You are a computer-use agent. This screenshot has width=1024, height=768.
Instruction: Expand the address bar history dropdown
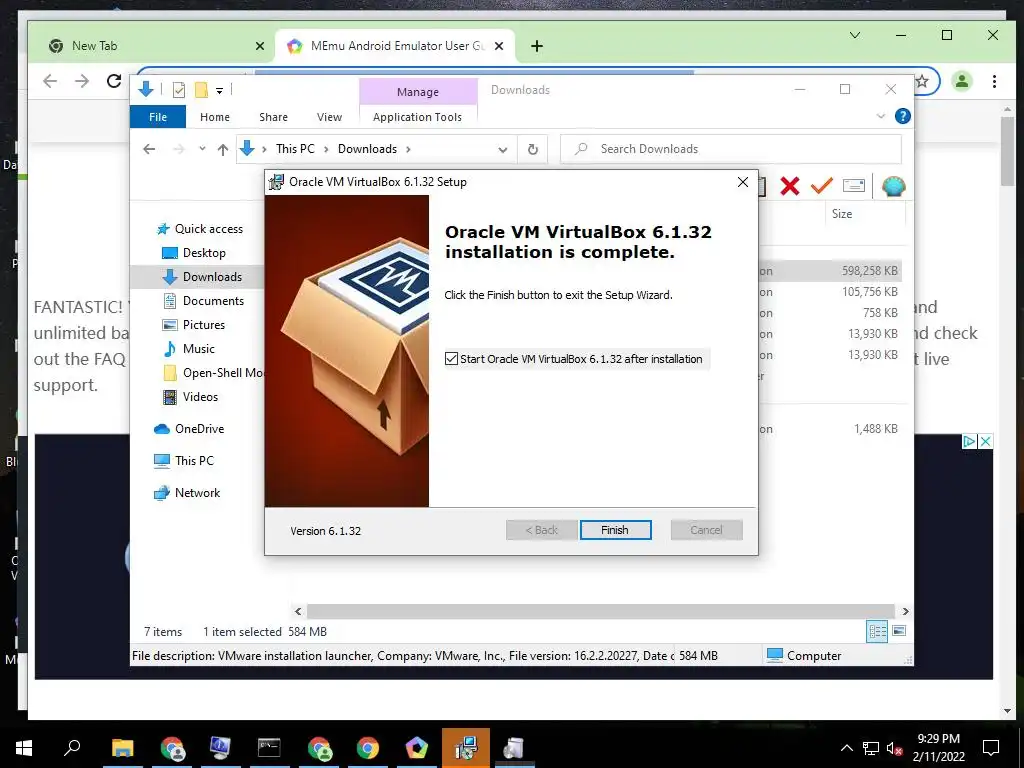(x=502, y=150)
